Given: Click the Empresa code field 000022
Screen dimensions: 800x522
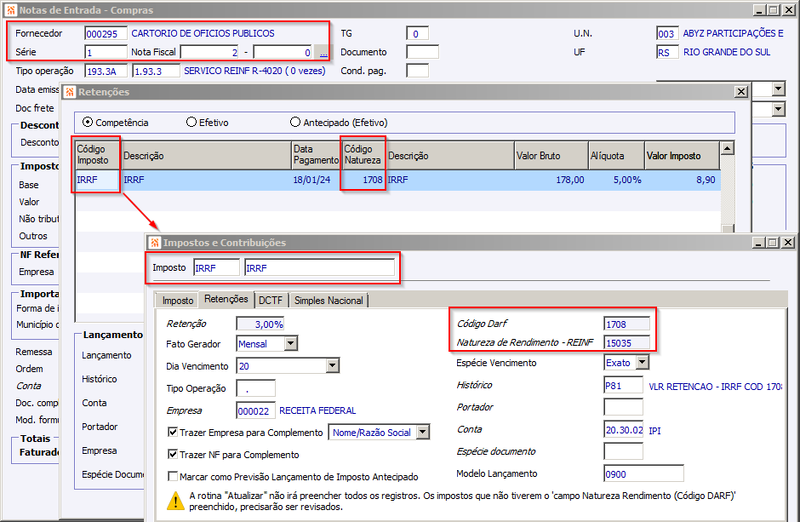Looking at the screenshot, I should (x=256, y=411).
